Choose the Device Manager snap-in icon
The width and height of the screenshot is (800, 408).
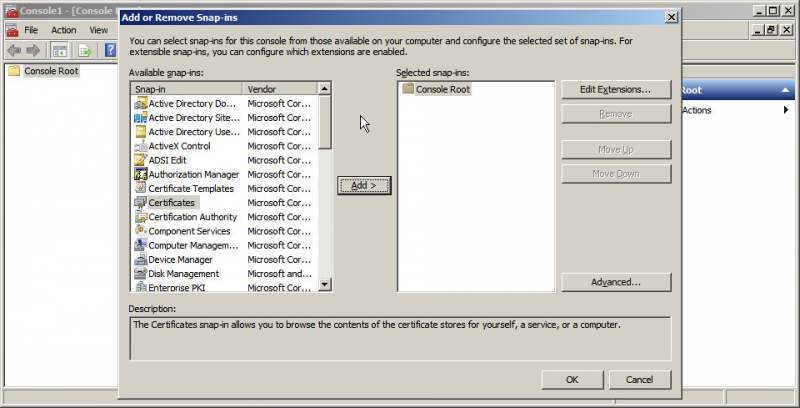(140, 259)
